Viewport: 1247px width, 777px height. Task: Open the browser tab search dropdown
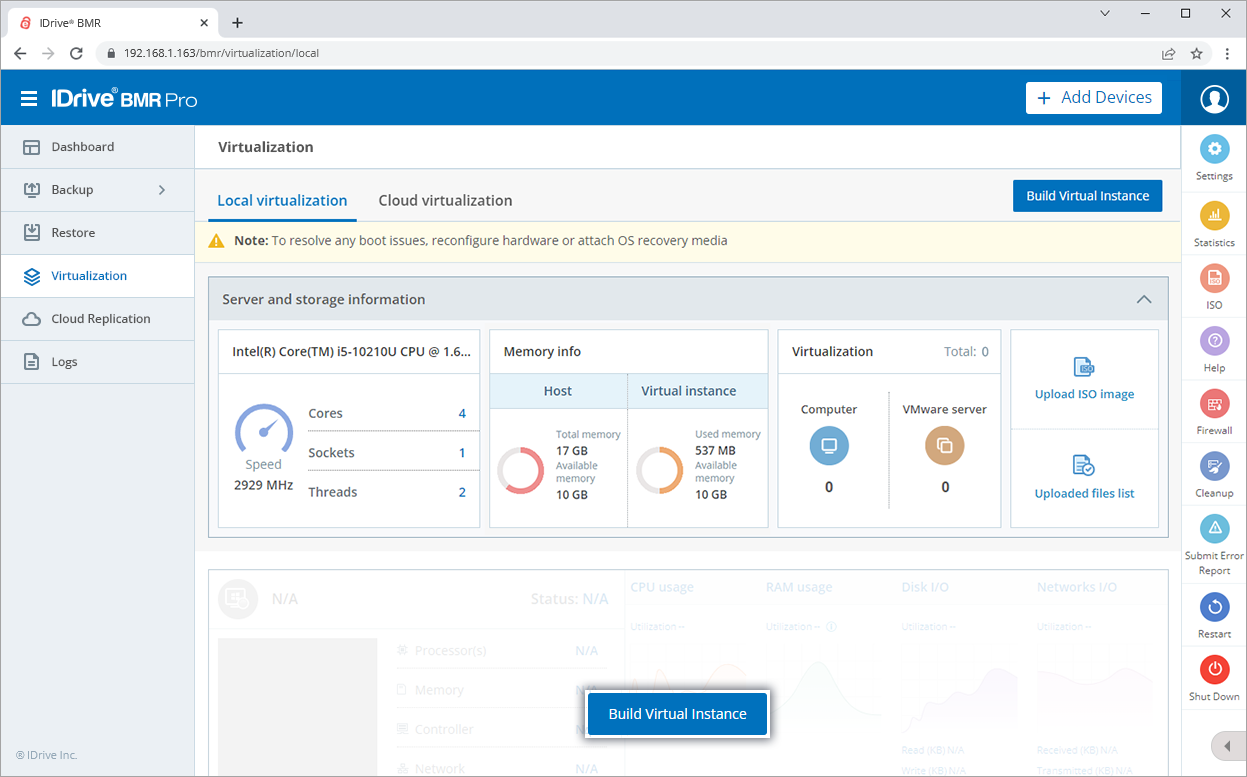coord(1105,14)
